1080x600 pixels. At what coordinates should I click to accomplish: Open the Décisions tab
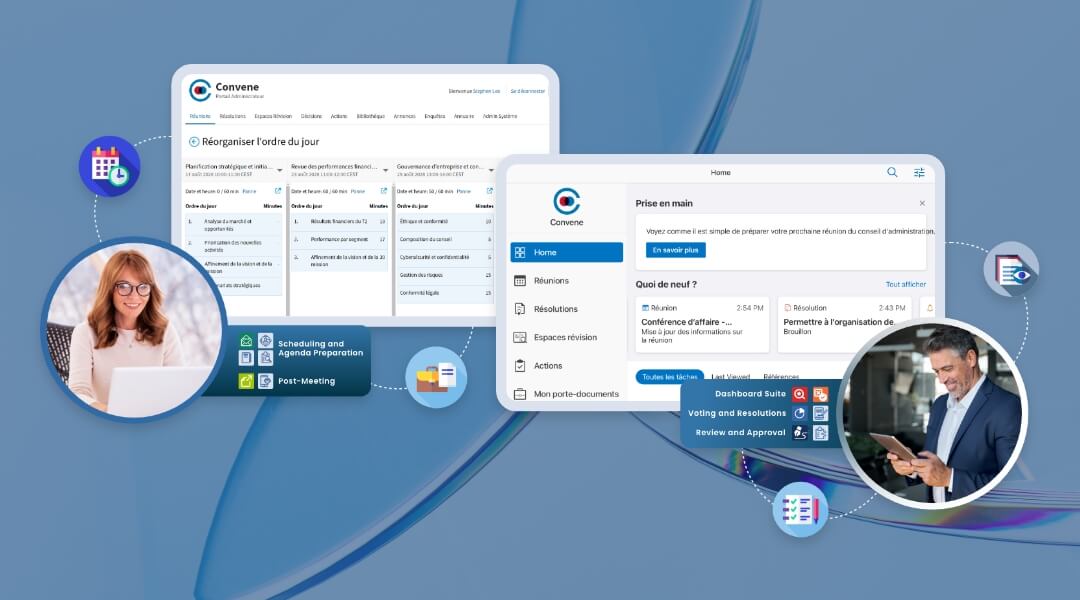click(311, 116)
